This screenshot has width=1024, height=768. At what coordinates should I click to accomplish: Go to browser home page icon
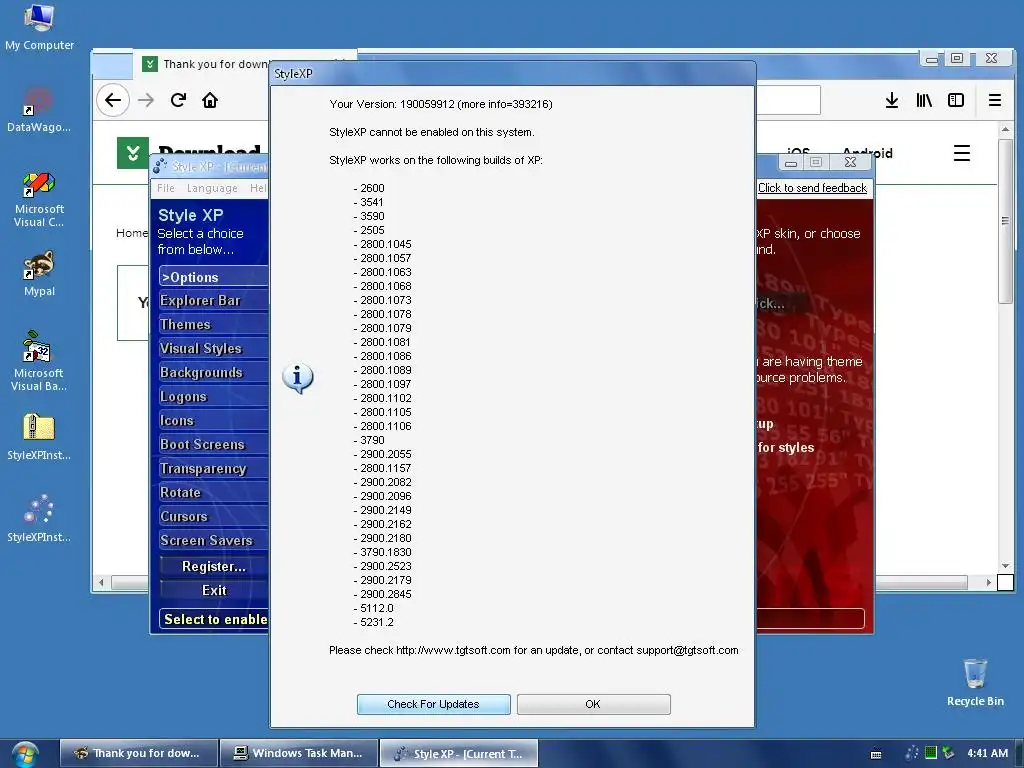coord(210,100)
